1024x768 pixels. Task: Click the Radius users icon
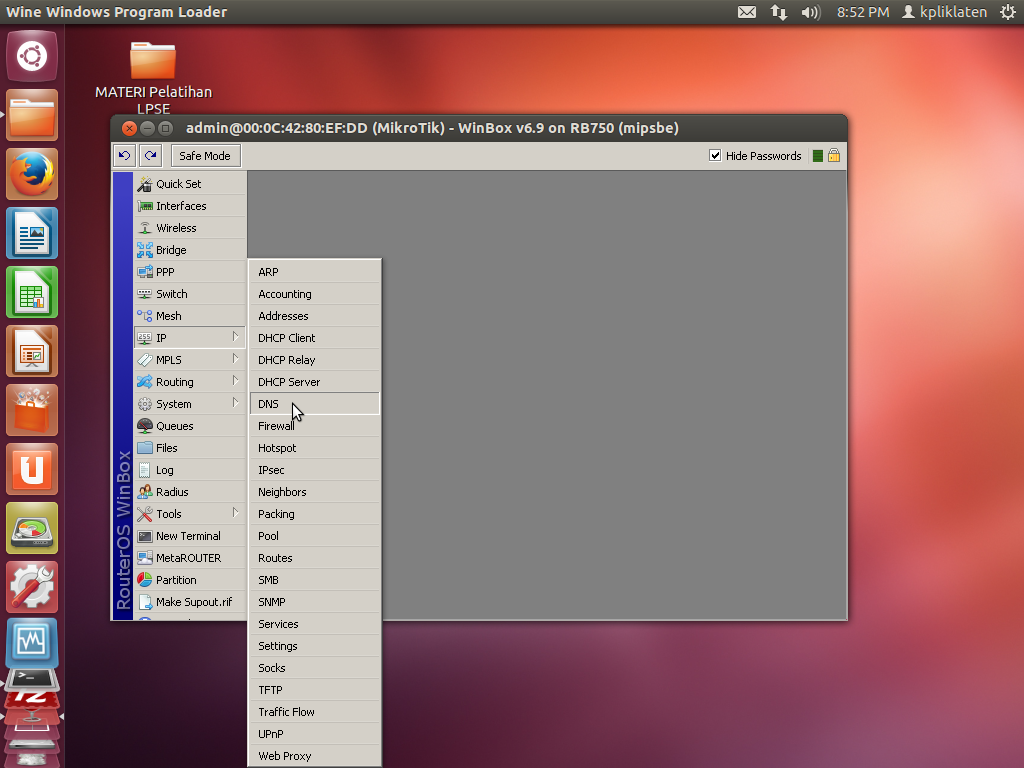[144, 492]
